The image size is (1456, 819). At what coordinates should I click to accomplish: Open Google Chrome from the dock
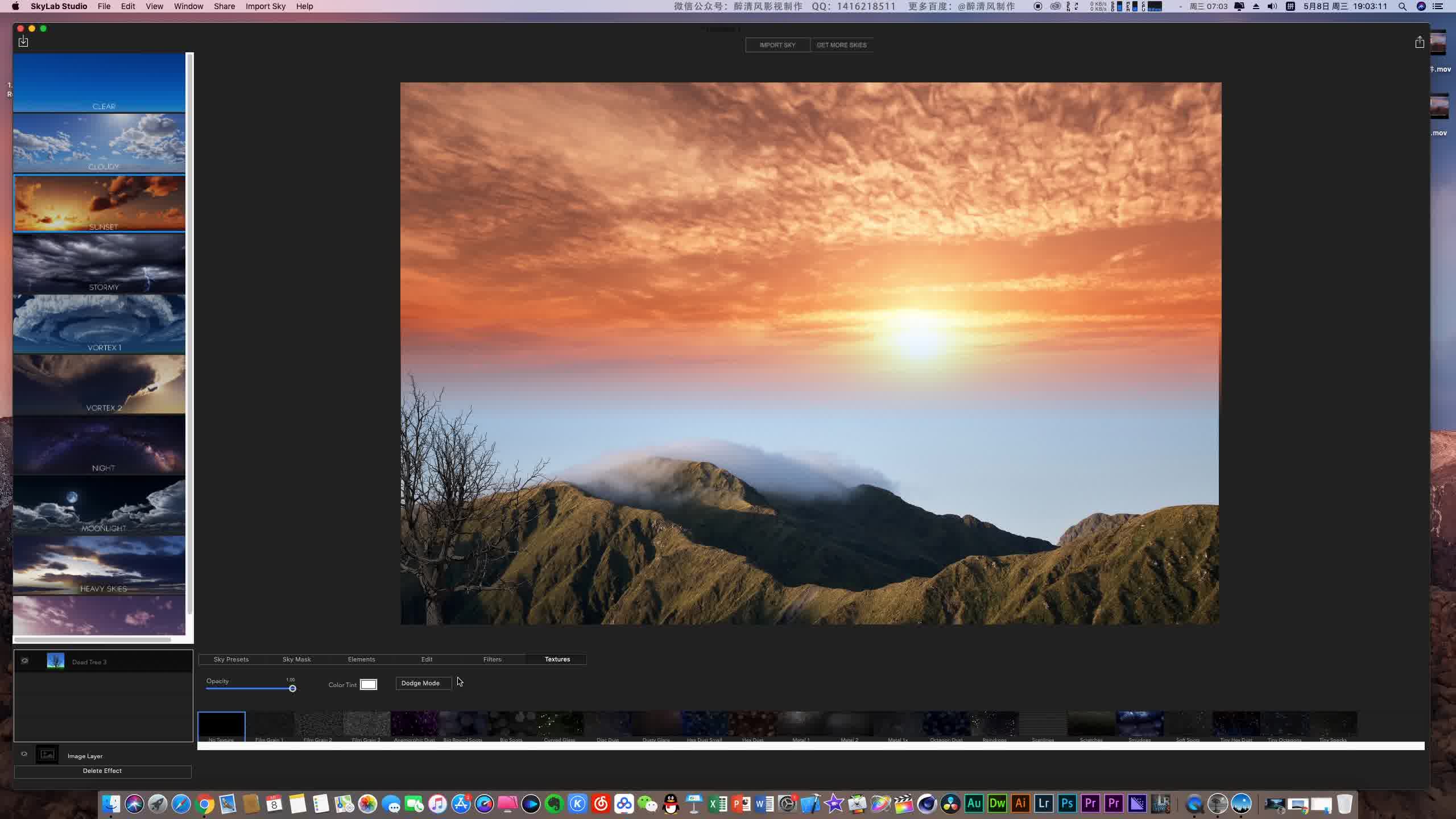205,804
